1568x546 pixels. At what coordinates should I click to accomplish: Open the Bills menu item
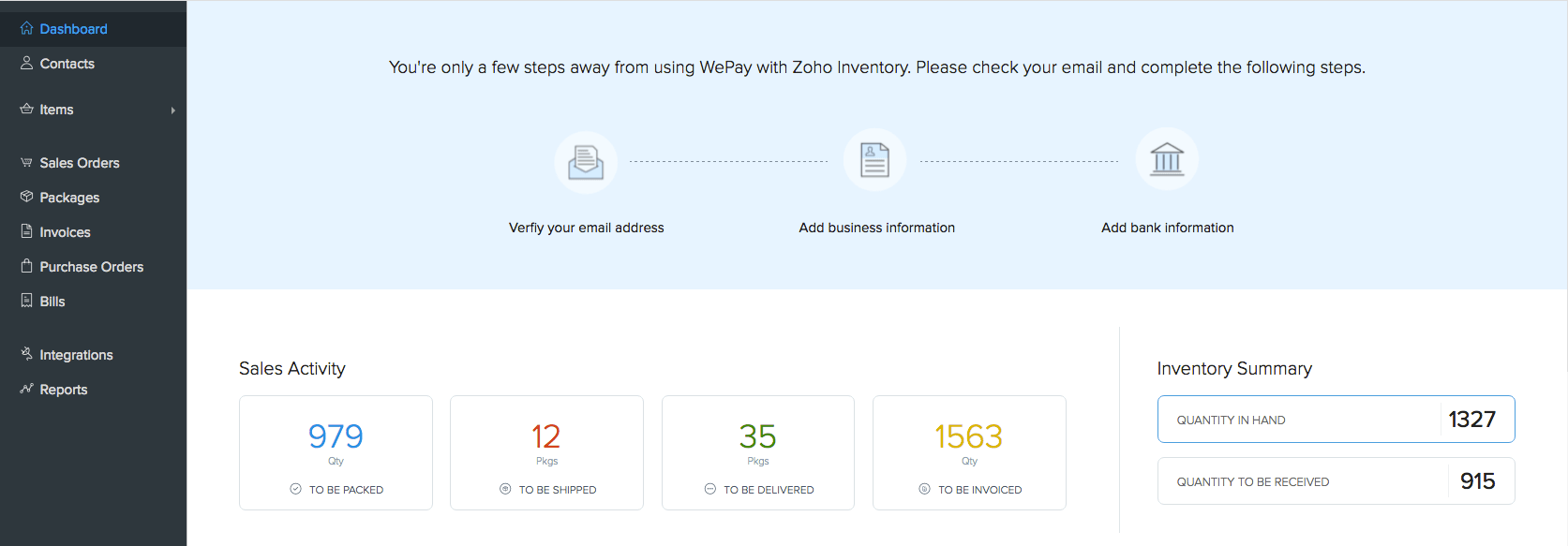pos(52,302)
